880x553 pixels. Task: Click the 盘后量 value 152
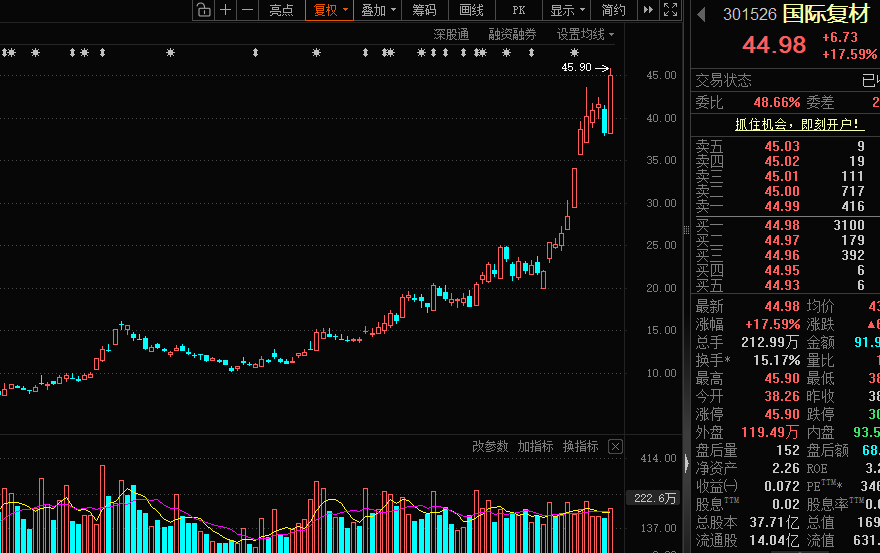pos(788,450)
